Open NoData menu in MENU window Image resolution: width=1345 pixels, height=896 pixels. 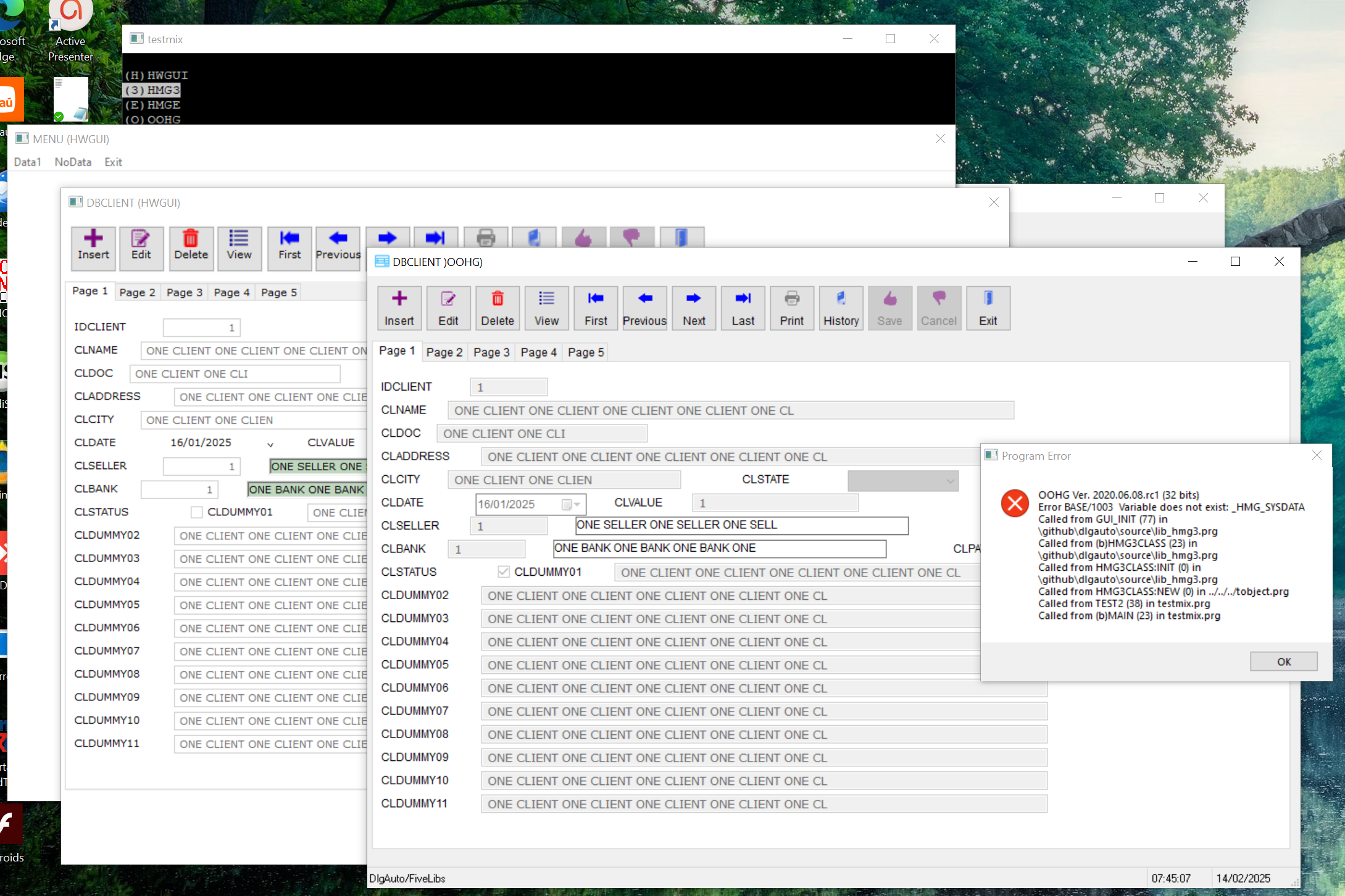(x=73, y=162)
